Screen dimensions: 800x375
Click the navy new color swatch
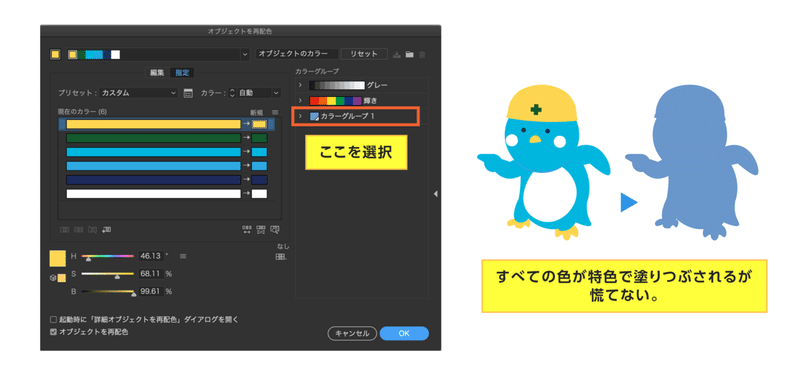(259, 180)
